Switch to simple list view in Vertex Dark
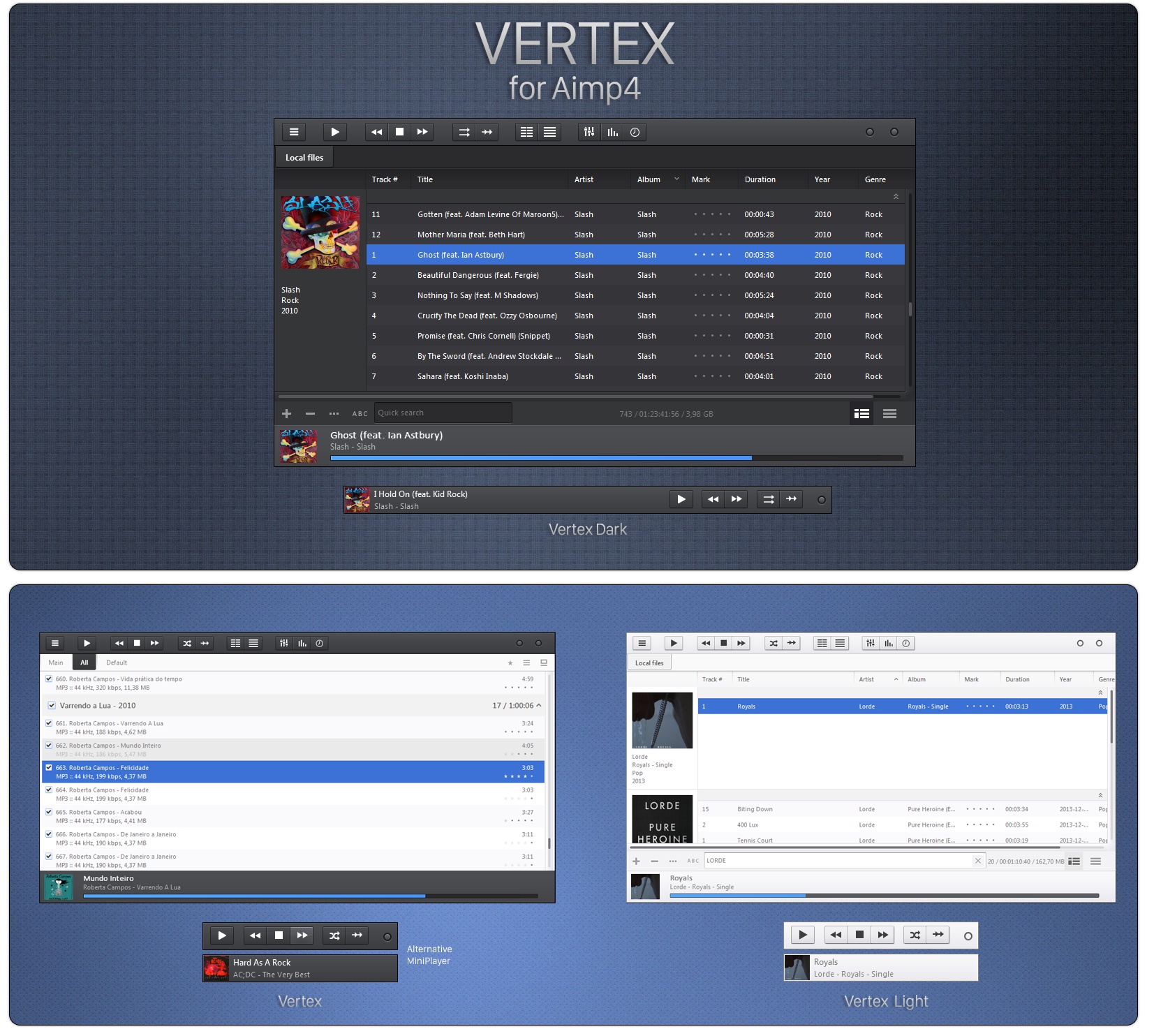Image resolution: width=1154 pixels, height=1036 pixels. (x=889, y=413)
